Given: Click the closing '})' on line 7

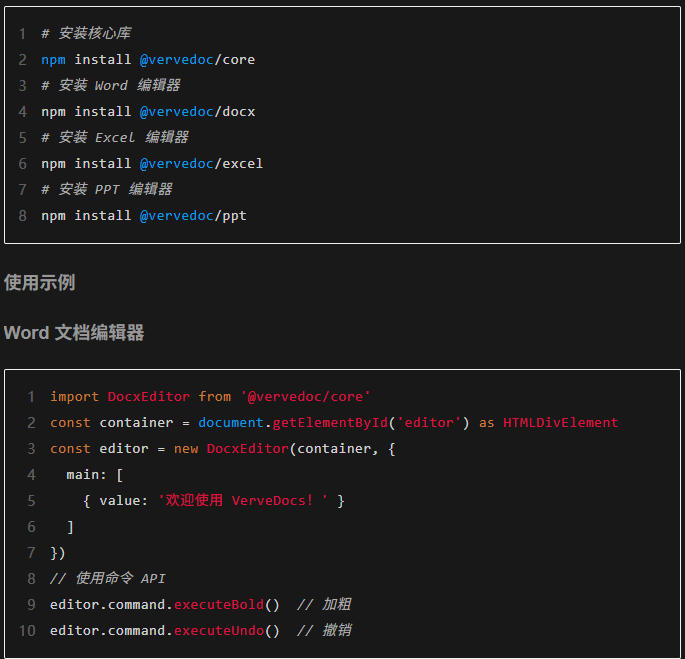Looking at the screenshot, I should tap(58, 553).
